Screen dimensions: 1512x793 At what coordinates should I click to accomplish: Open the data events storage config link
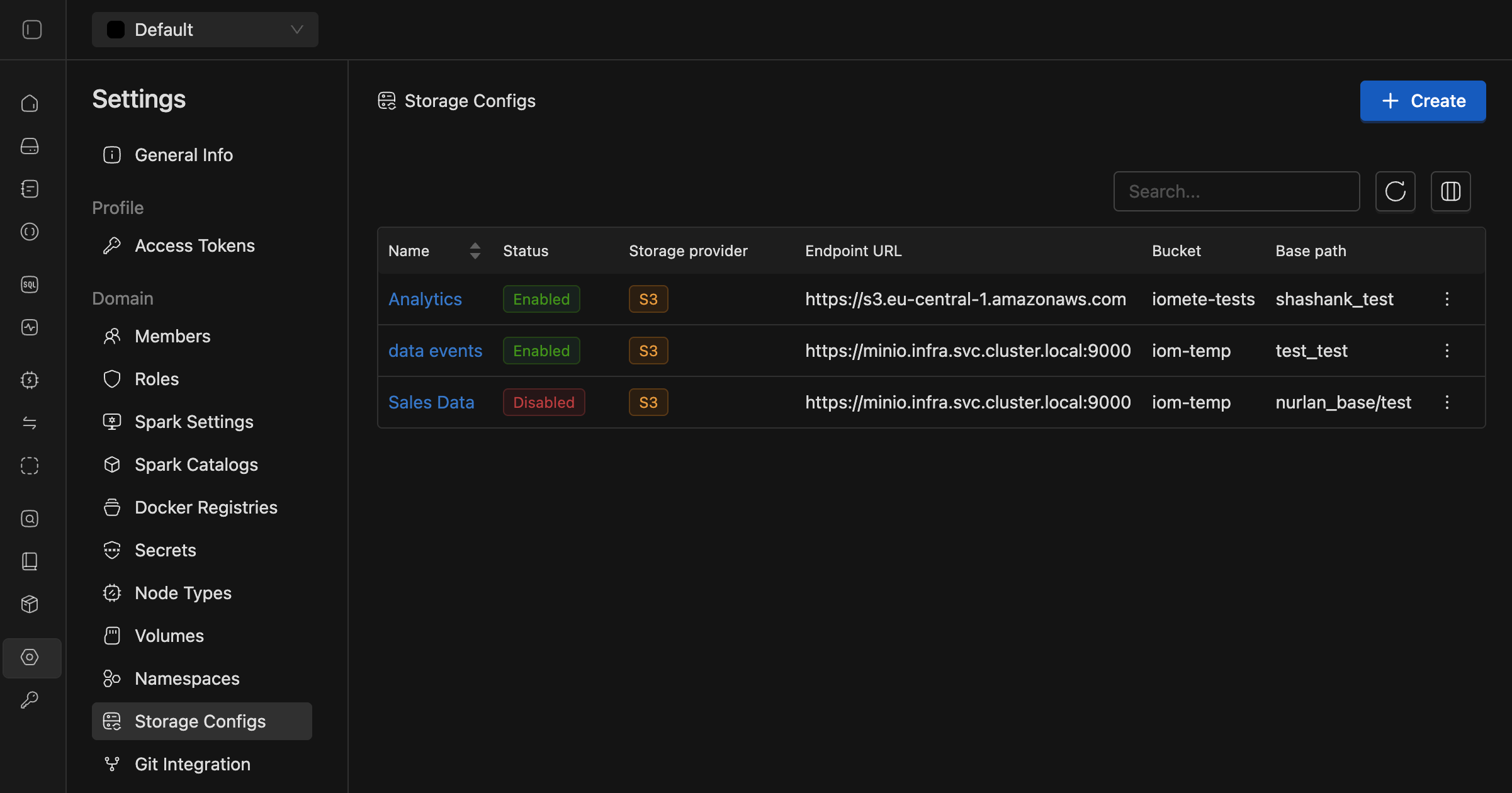pos(435,351)
